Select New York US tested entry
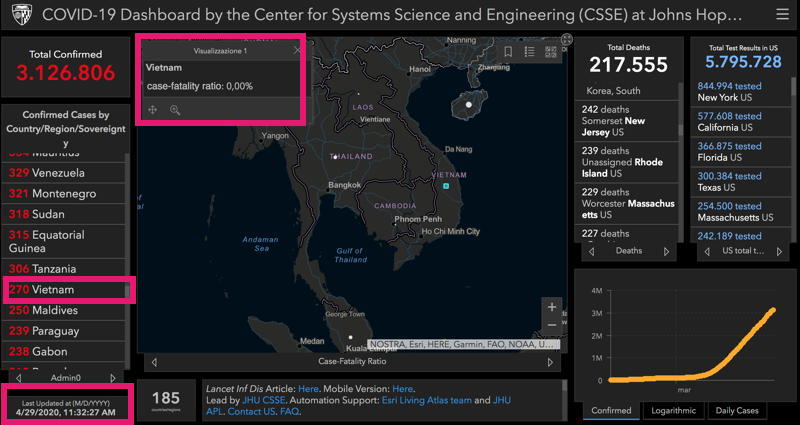 [740, 92]
